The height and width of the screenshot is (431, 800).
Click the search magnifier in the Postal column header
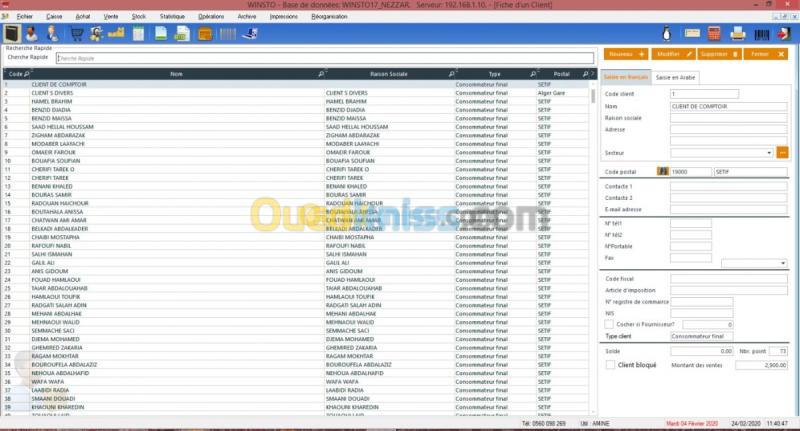point(585,74)
